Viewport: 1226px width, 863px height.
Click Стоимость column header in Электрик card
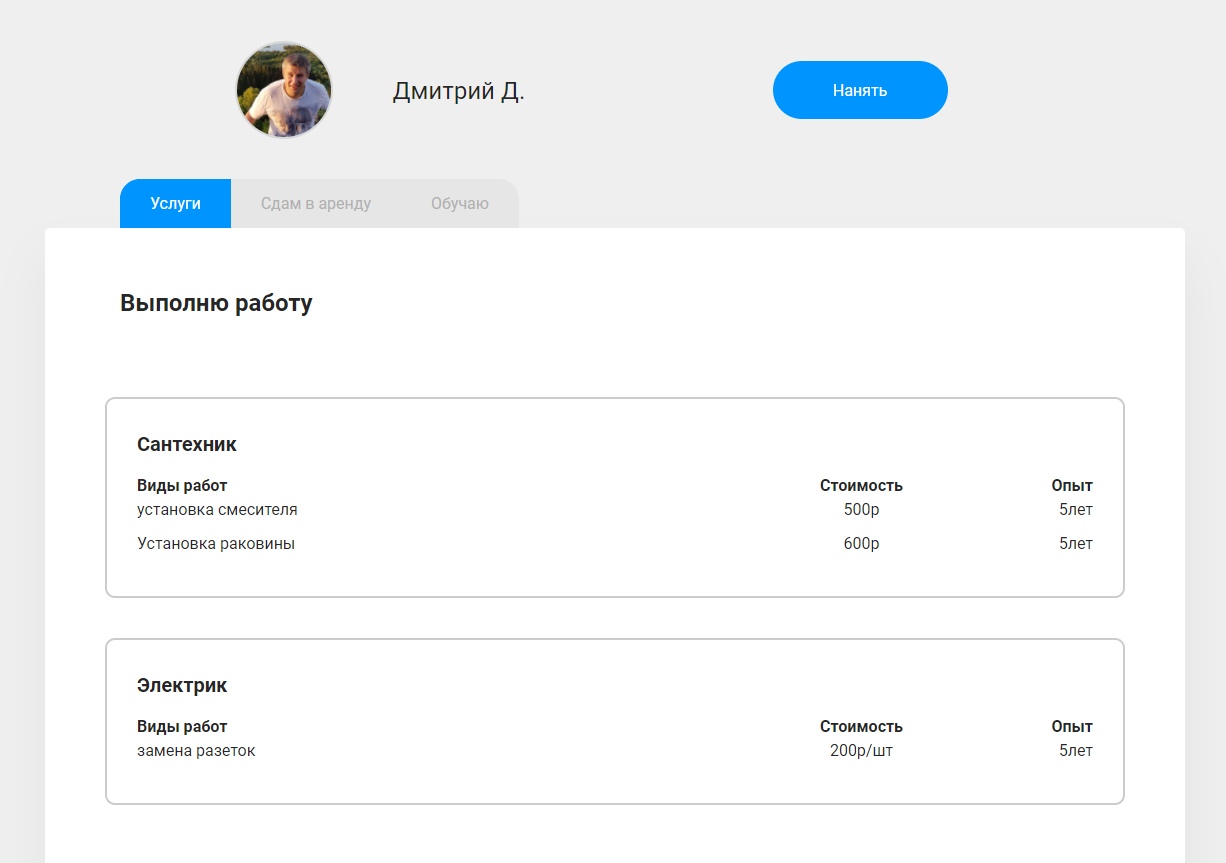861,727
